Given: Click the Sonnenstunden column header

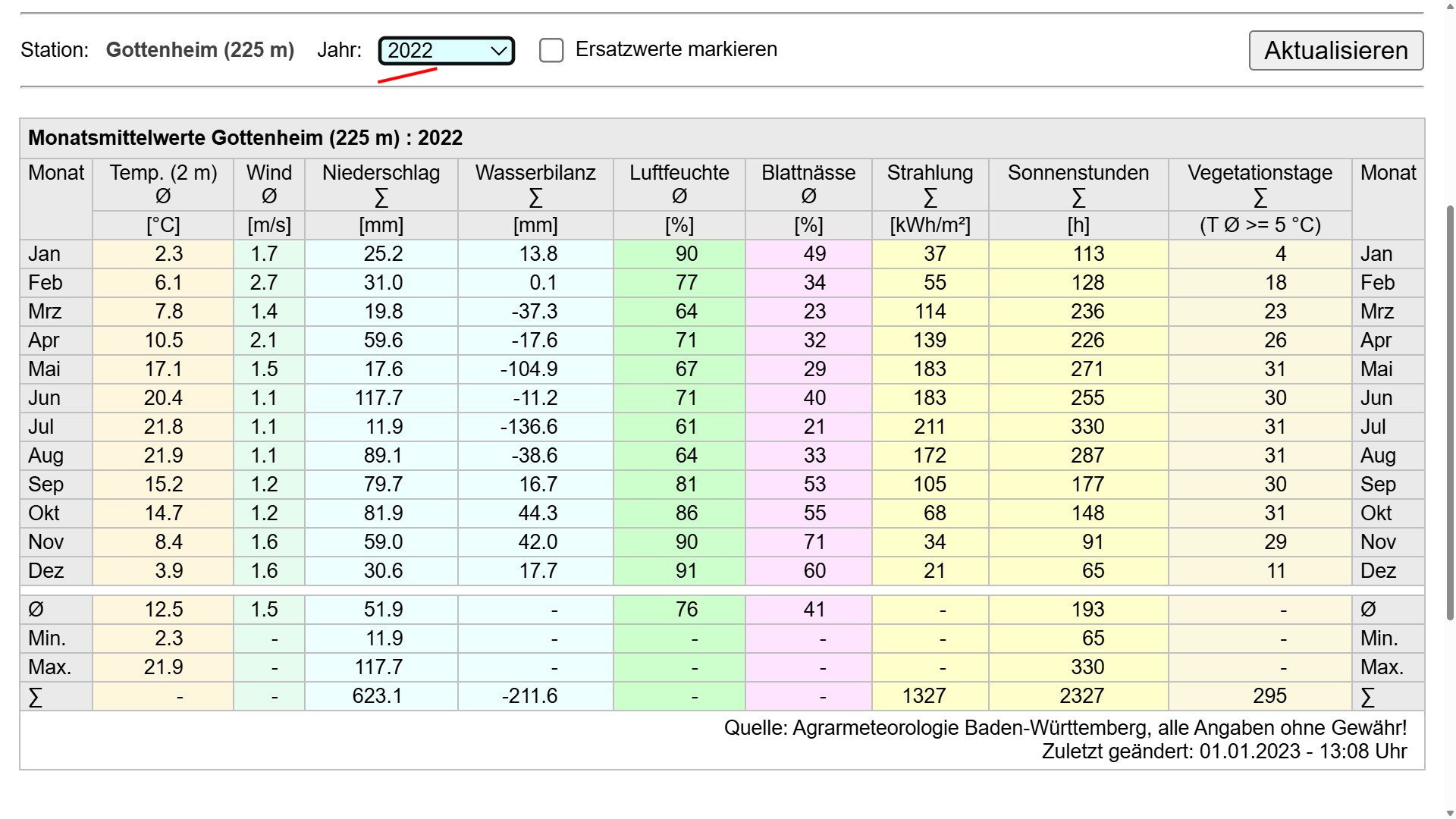Looking at the screenshot, I should point(1078,173).
